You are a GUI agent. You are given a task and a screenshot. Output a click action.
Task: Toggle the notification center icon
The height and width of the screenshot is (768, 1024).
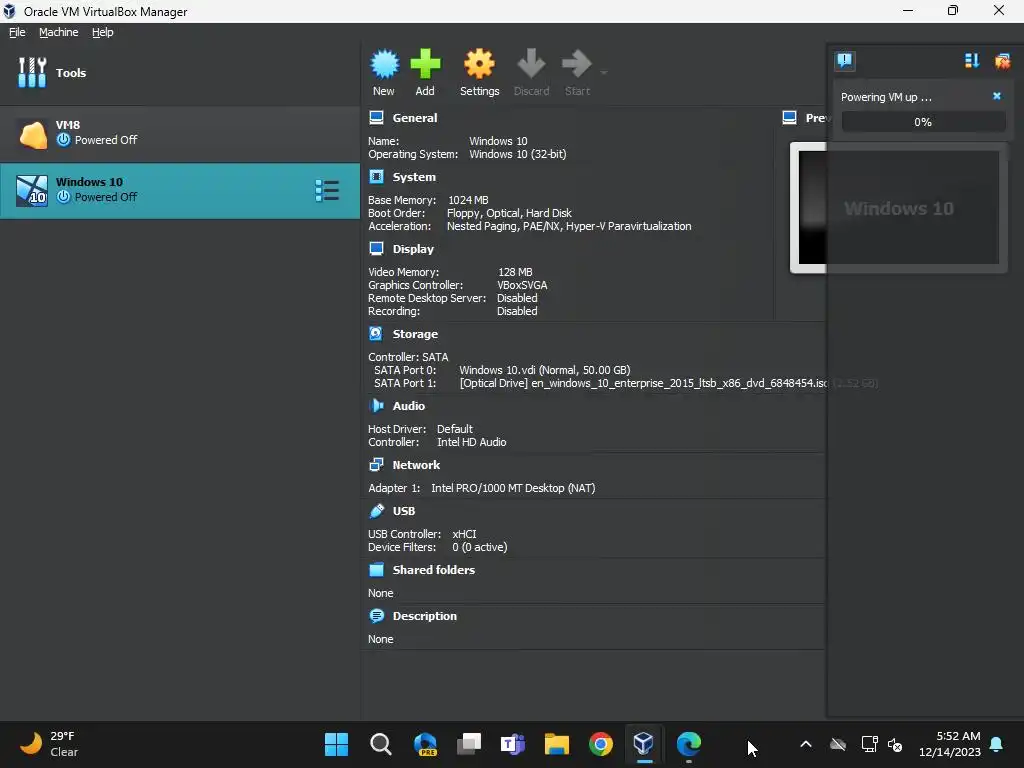point(844,61)
